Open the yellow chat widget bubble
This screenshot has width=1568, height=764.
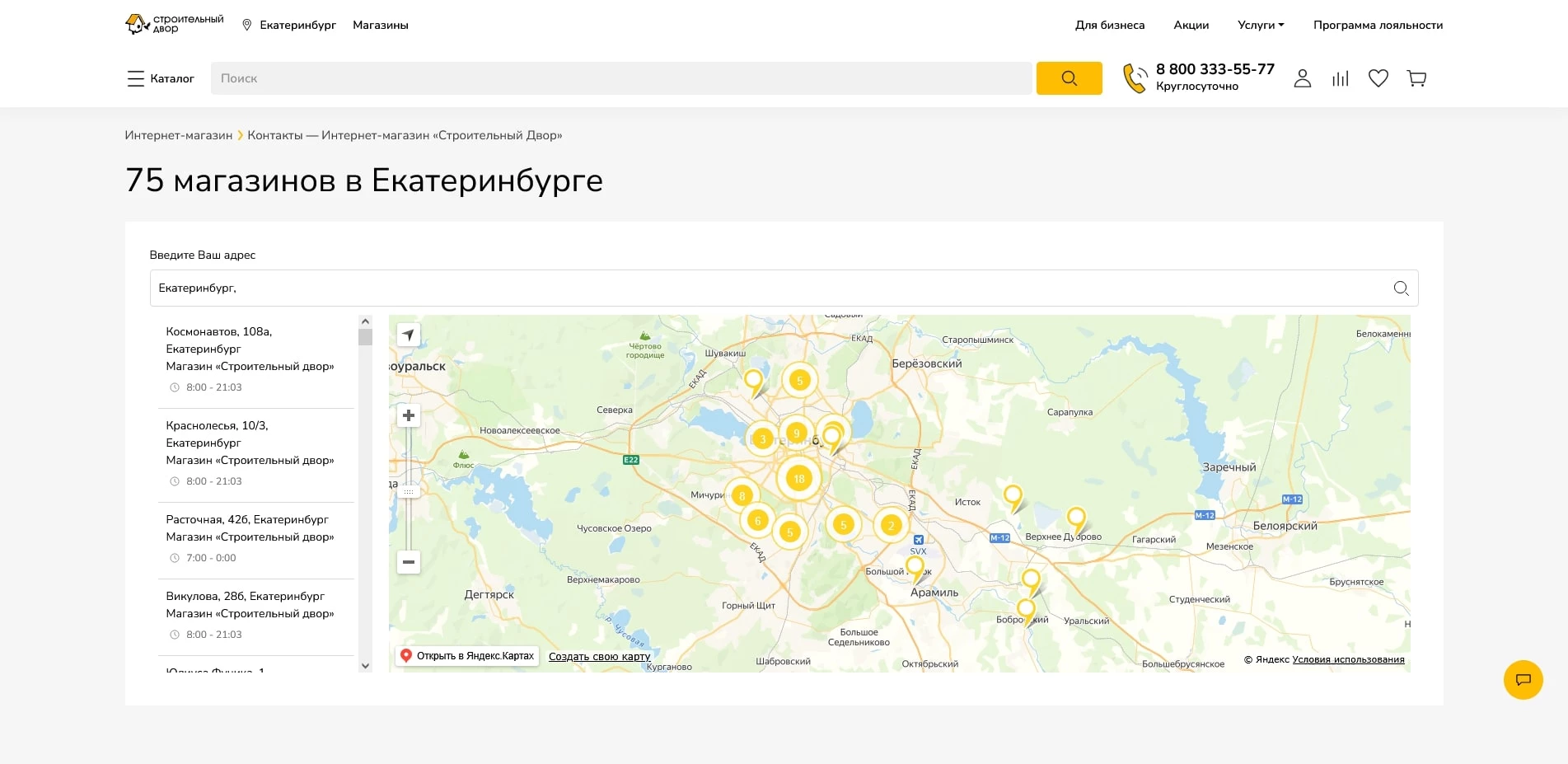tap(1524, 680)
